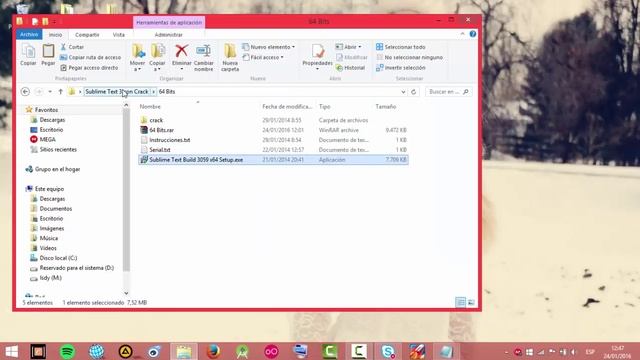Screen dimensions: 640x360
Task: Click Pegar acceso directo
Action: click(89, 68)
